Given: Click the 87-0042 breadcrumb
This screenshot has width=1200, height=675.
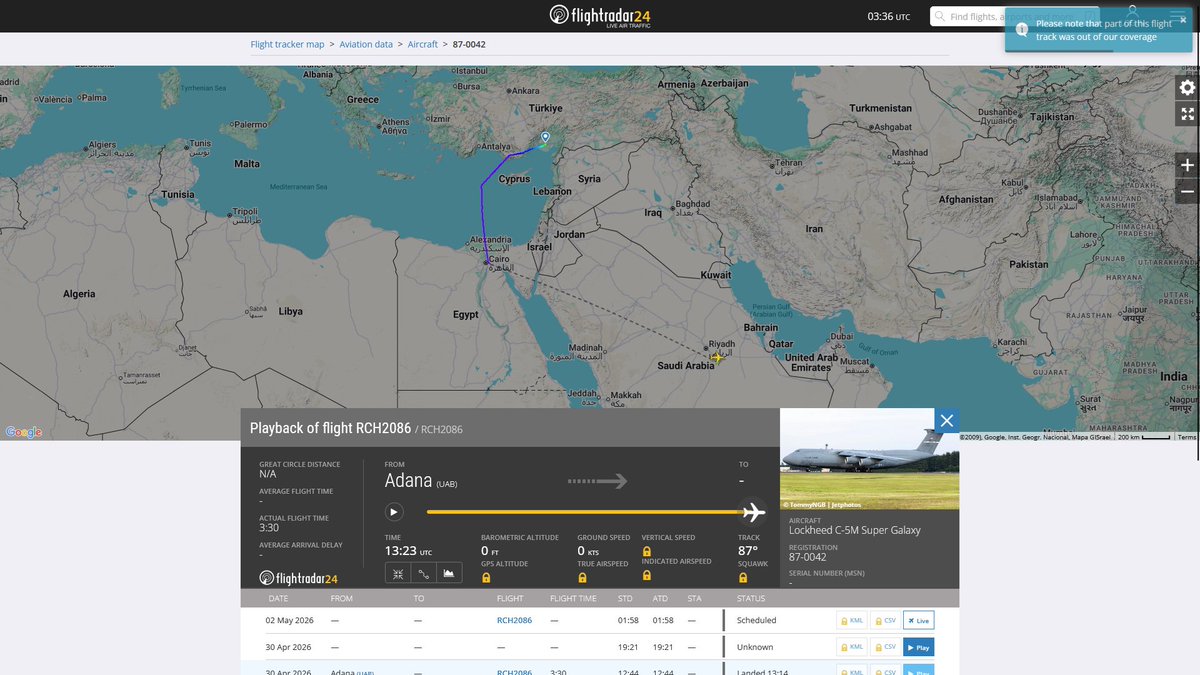Looking at the screenshot, I should pos(469,44).
